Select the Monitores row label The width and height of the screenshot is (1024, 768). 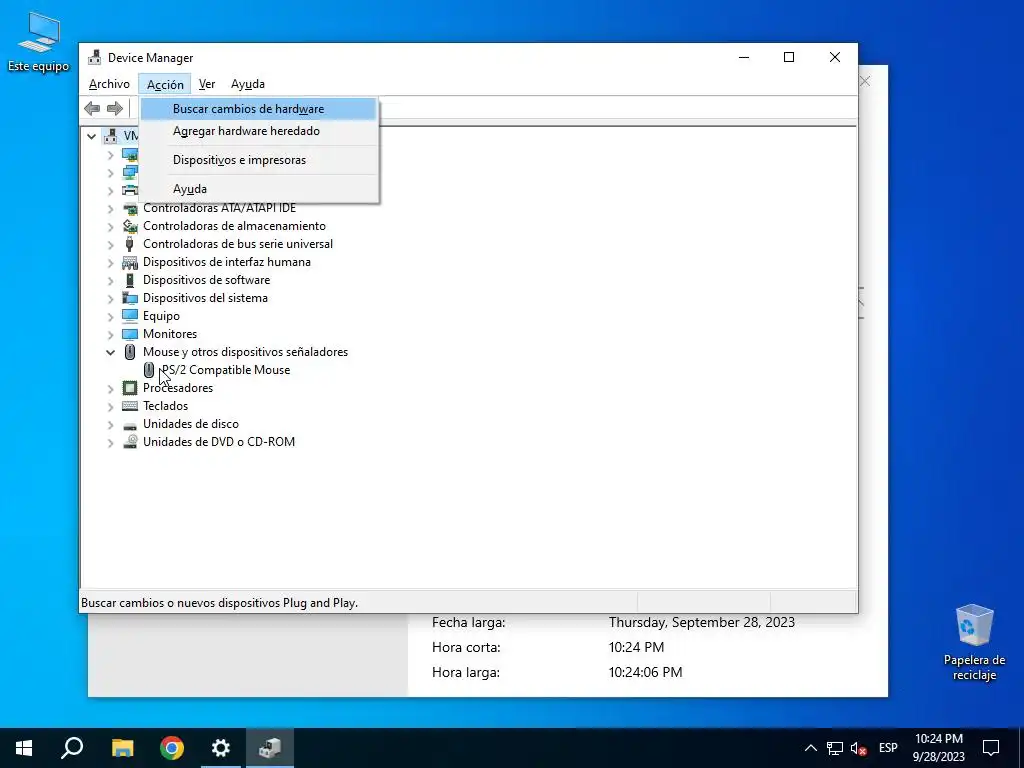[170, 334]
